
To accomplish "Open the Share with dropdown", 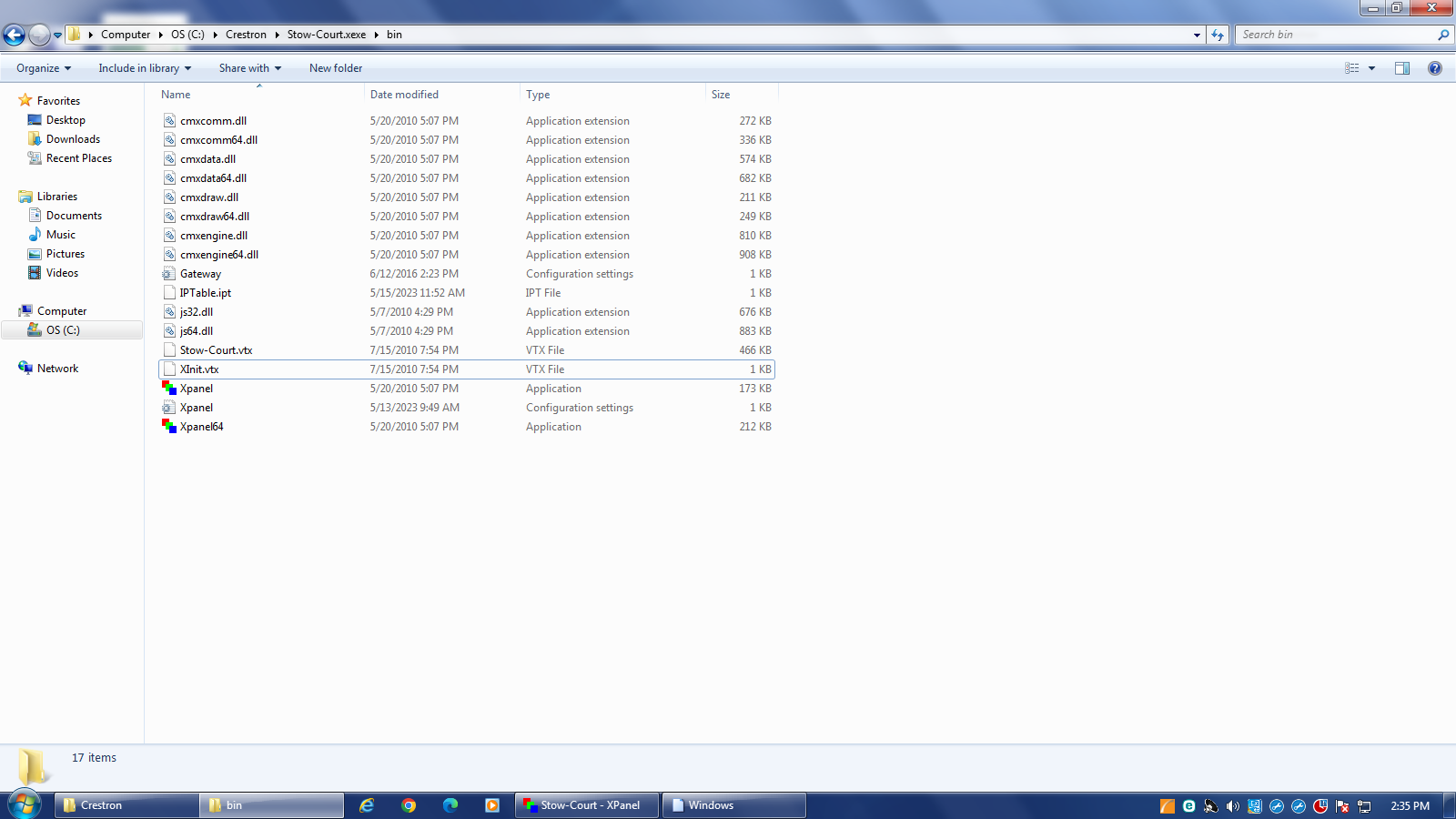I will [249, 68].
